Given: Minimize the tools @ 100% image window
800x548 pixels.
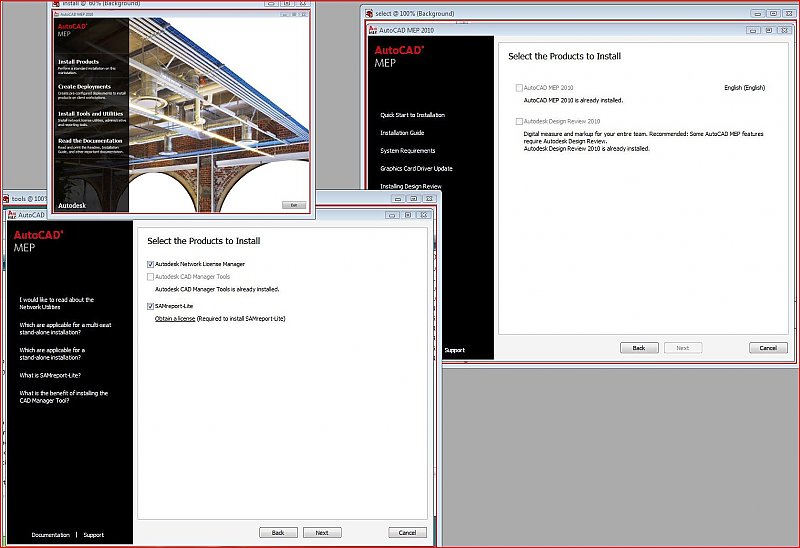Looking at the screenshot, I should click(x=398, y=198).
